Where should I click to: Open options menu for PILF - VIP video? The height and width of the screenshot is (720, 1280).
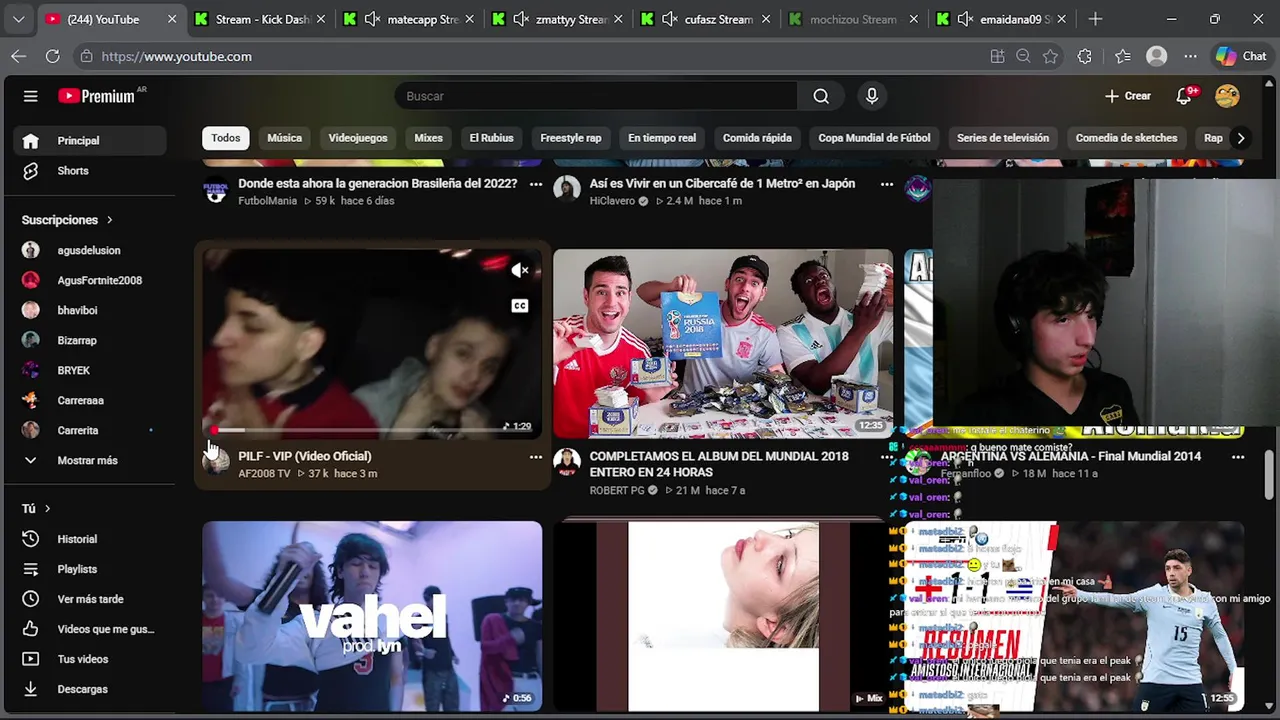point(536,457)
